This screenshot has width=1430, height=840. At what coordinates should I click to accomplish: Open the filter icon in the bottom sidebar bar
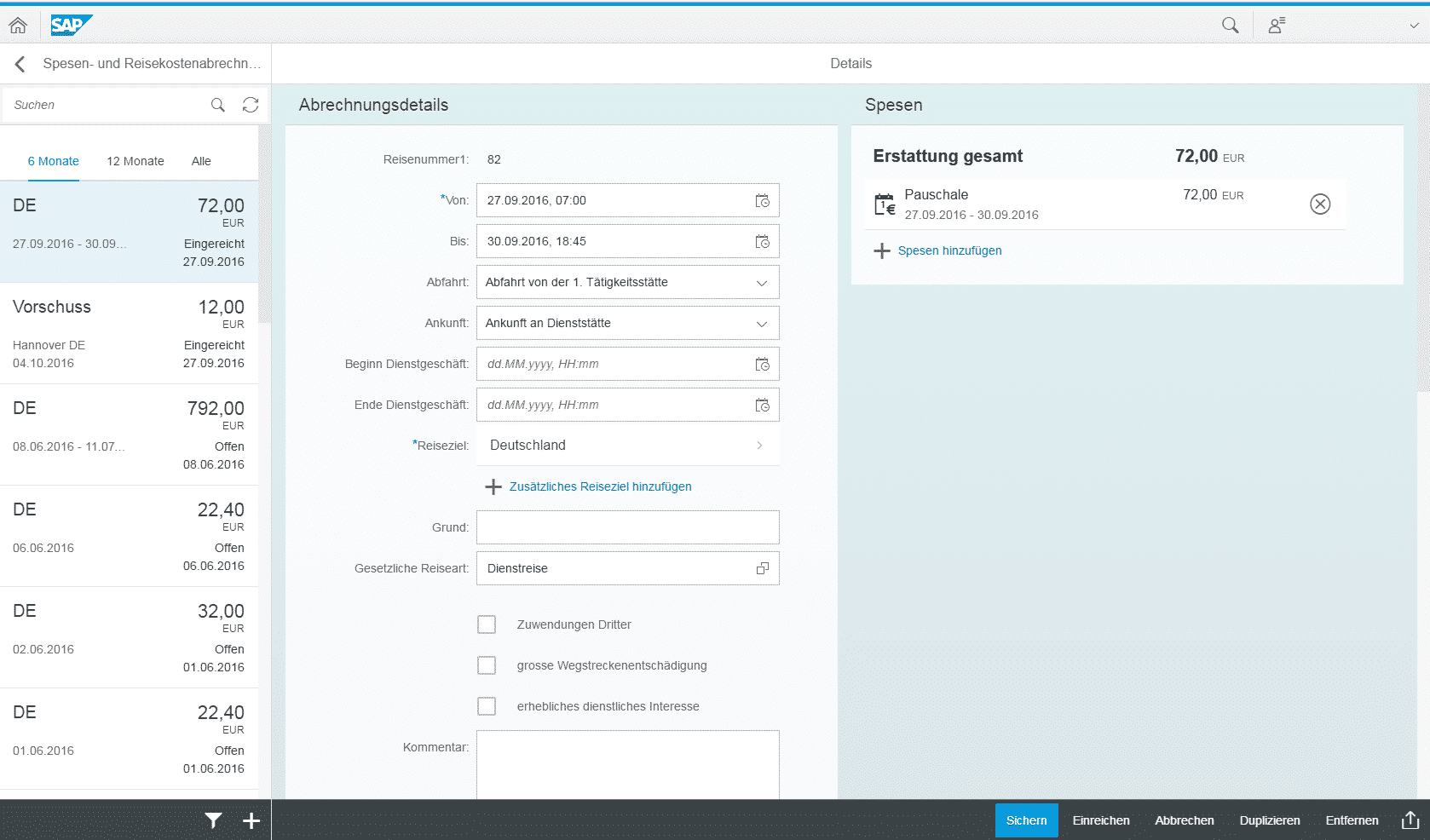(x=213, y=820)
